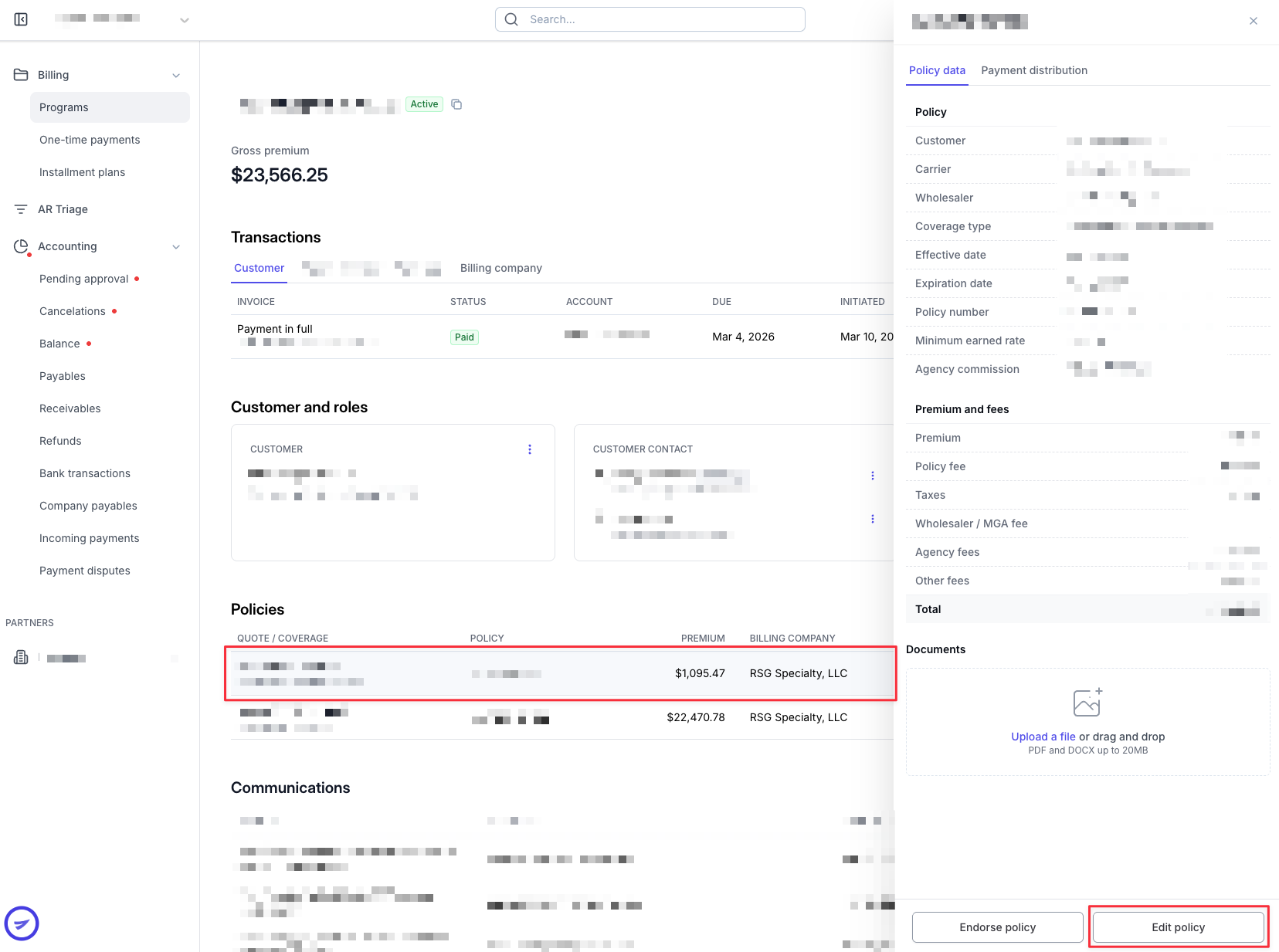Click the Billing folder icon

pyautogui.click(x=21, y=75)
